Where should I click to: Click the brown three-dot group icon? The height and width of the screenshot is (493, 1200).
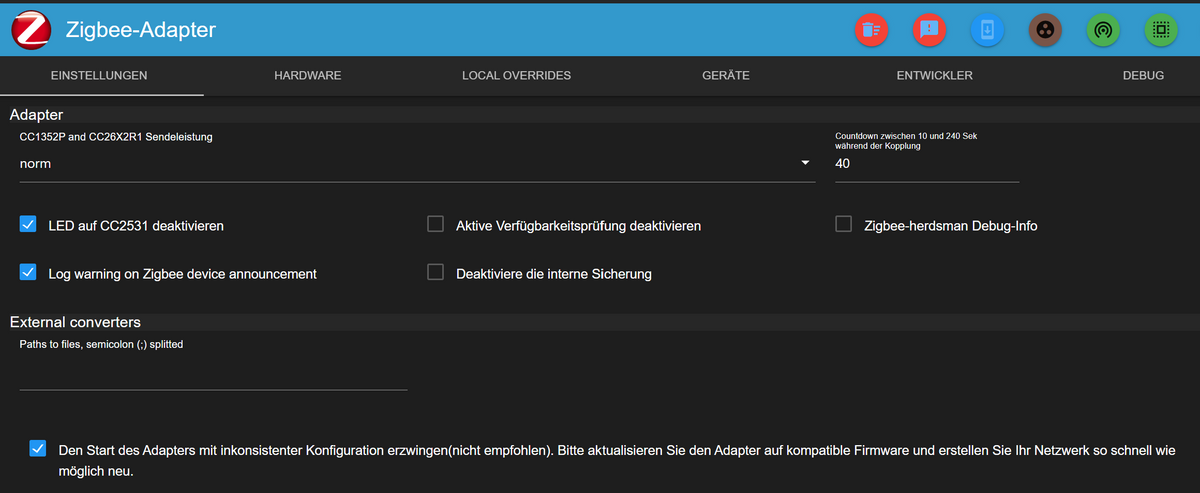point(1045,30)
